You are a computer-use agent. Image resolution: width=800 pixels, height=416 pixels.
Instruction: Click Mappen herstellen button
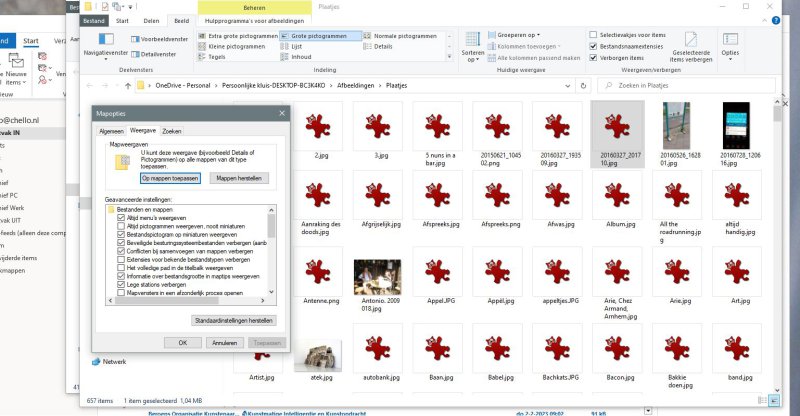tap(239, 178)
